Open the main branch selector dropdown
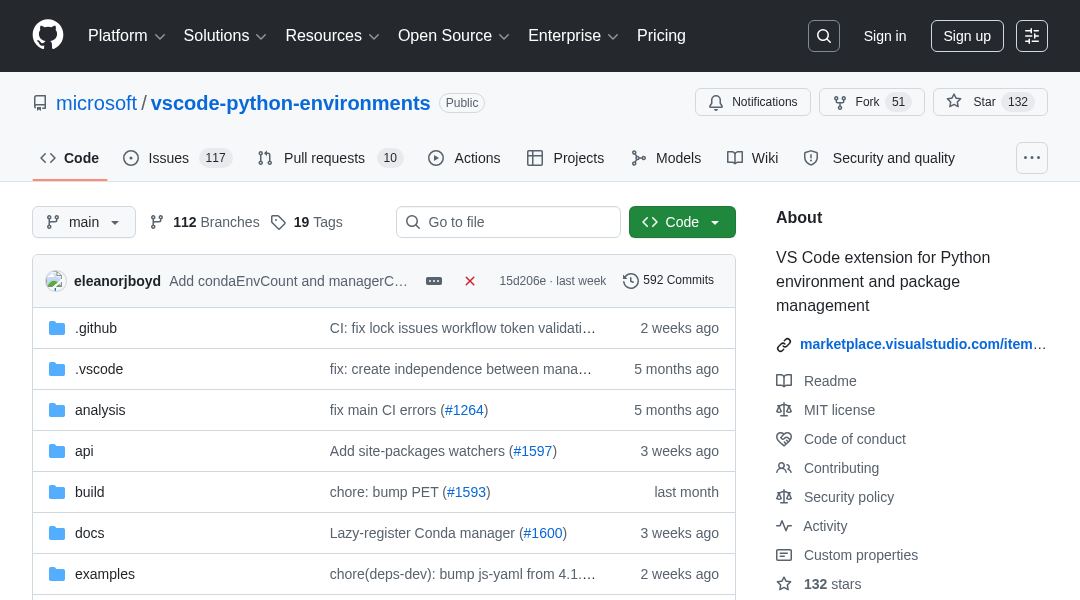The height and width of the screenshot is (600, 1080). [x=84, y=222]
